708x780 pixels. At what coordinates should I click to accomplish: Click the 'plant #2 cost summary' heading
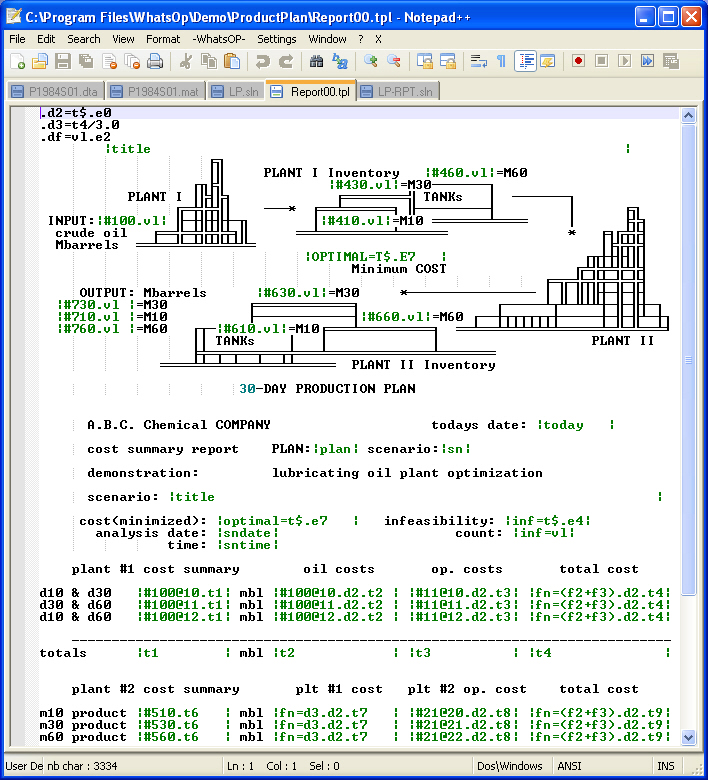tap(155, 689)
